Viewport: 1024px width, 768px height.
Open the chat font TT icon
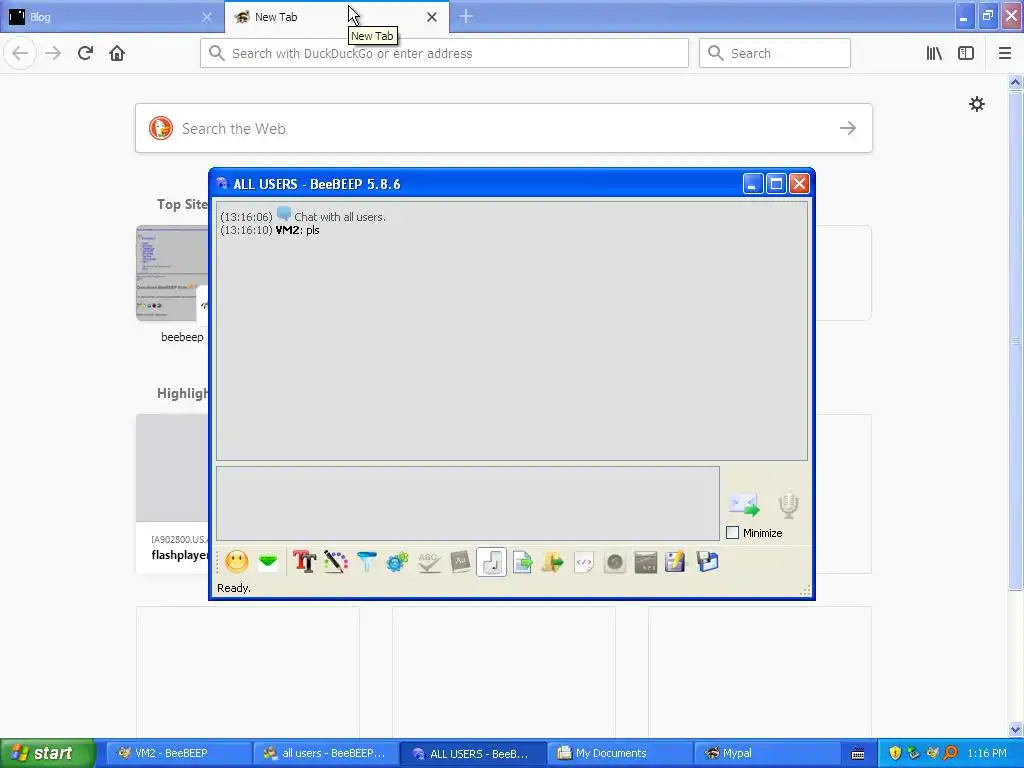coord(304,562)
